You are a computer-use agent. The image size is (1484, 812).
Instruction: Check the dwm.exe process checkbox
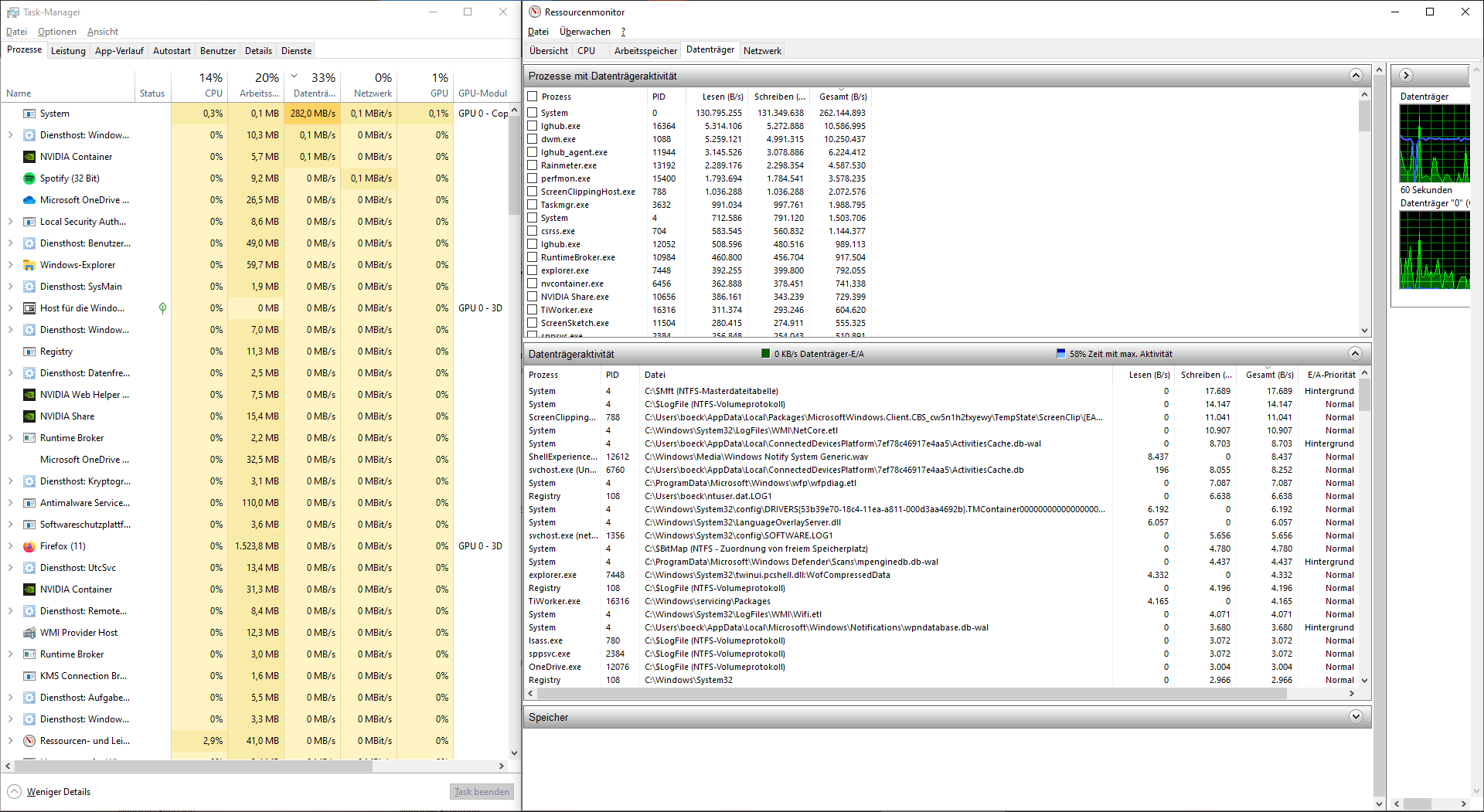pos(533,139)
